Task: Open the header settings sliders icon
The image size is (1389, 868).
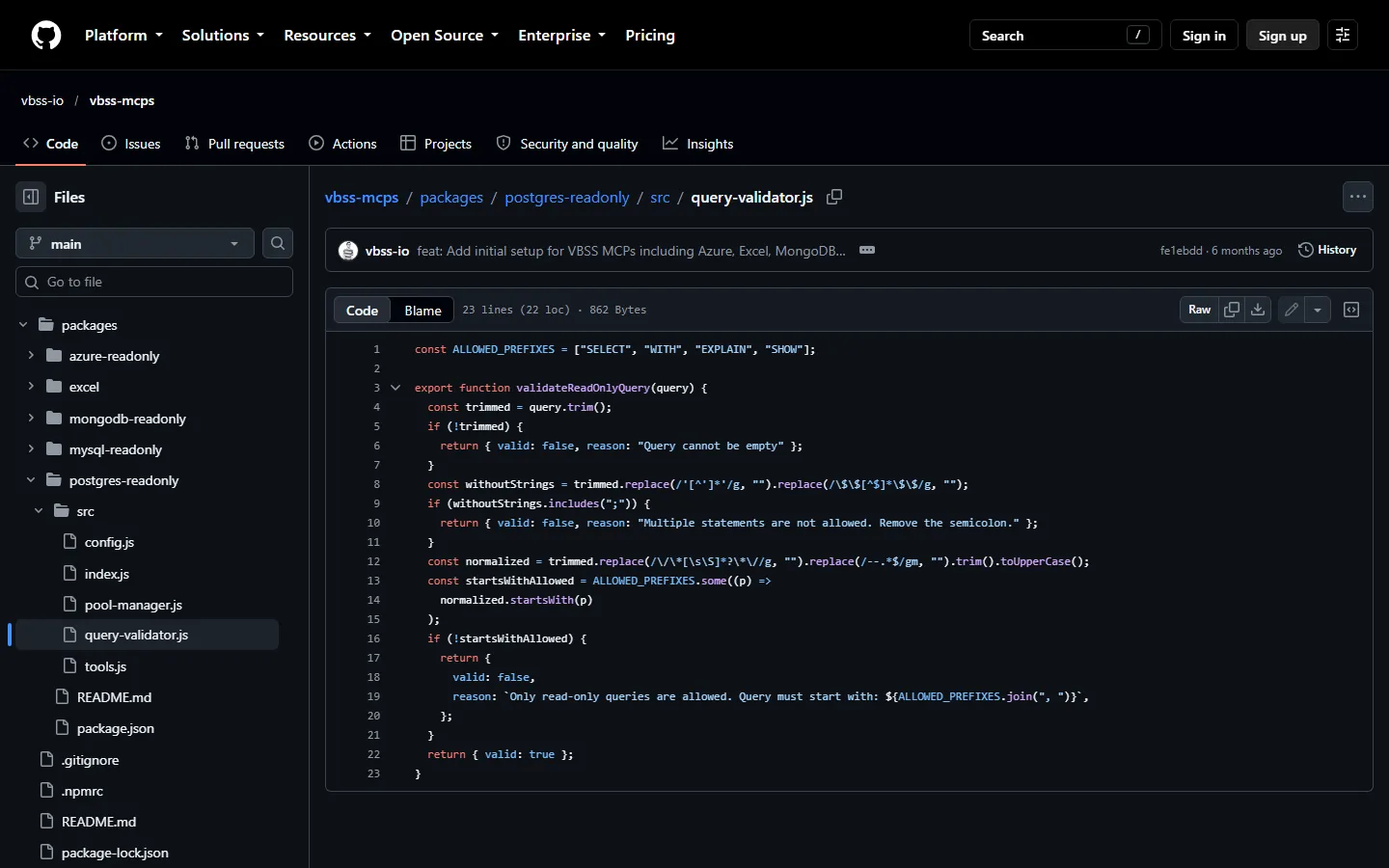Action: click(1343, 35)
